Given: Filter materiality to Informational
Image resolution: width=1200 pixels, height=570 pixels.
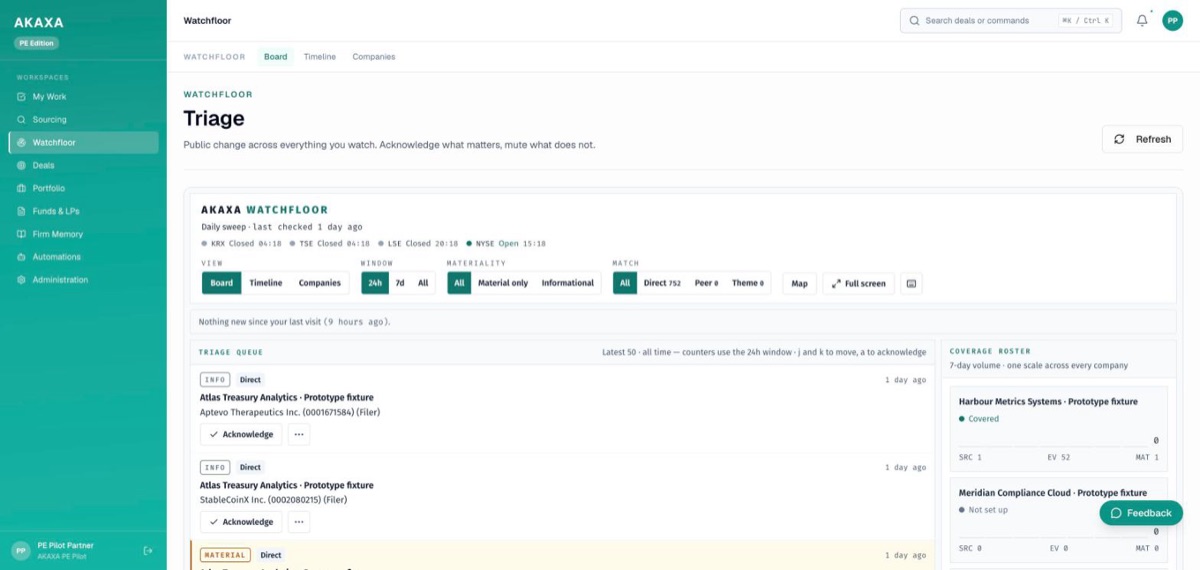Looking at the screenshot, I should tap(568, 283).
